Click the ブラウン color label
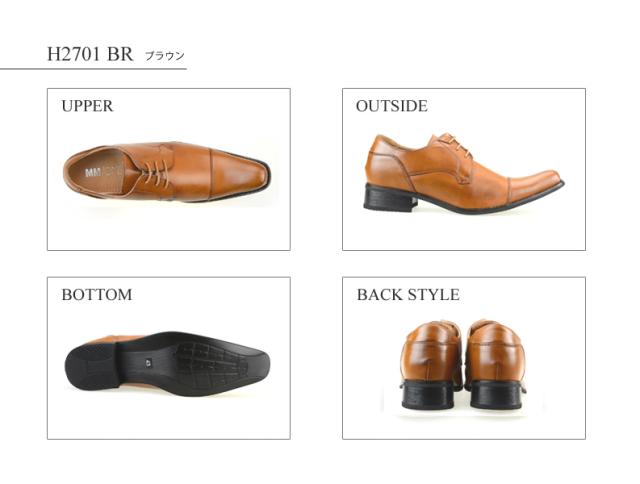The image size is (640, 484). click(x=165, y=56)
